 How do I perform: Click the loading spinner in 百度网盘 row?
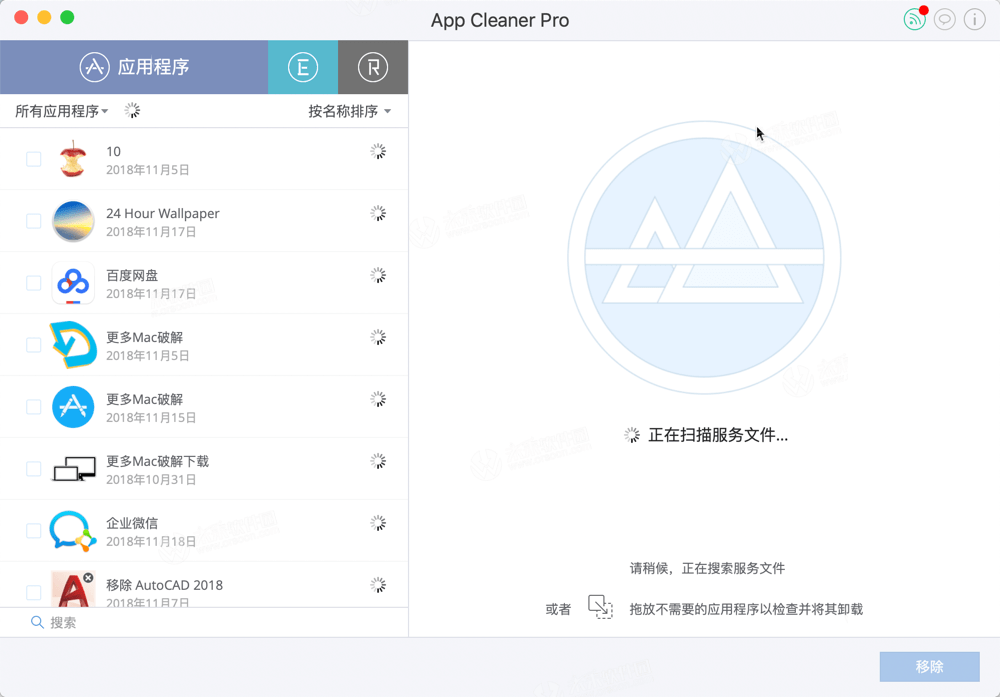(378, 275)
